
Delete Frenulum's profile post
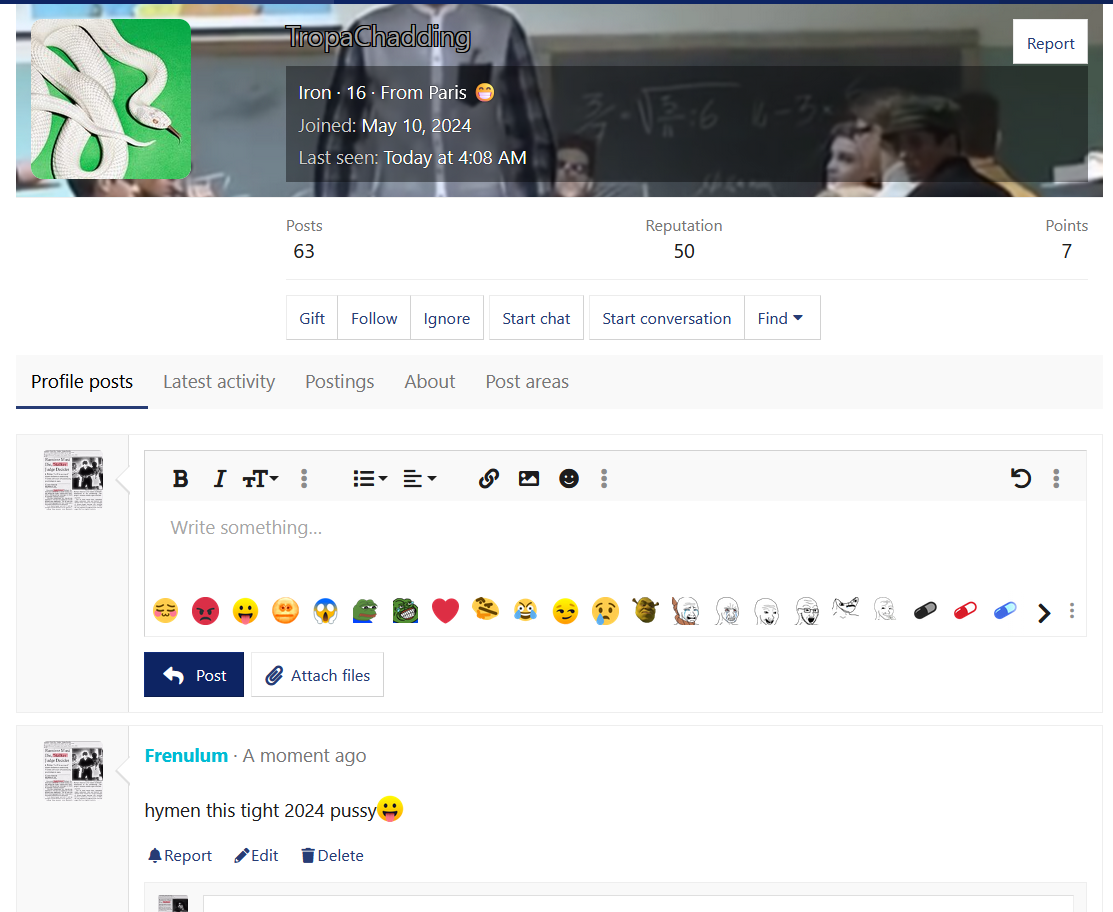click(x=331, y=855)
